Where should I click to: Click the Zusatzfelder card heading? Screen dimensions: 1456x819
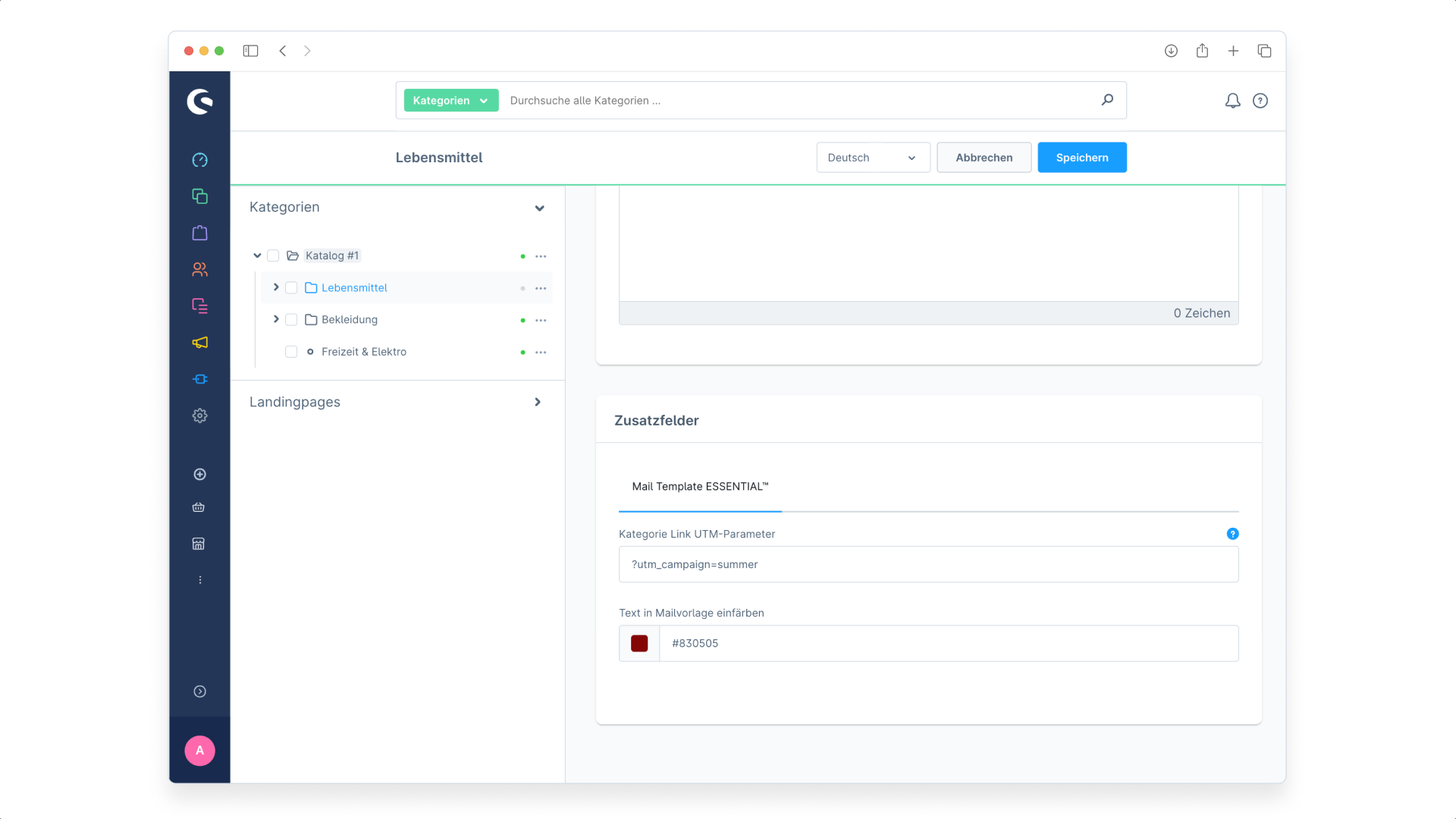click(657, 420)
